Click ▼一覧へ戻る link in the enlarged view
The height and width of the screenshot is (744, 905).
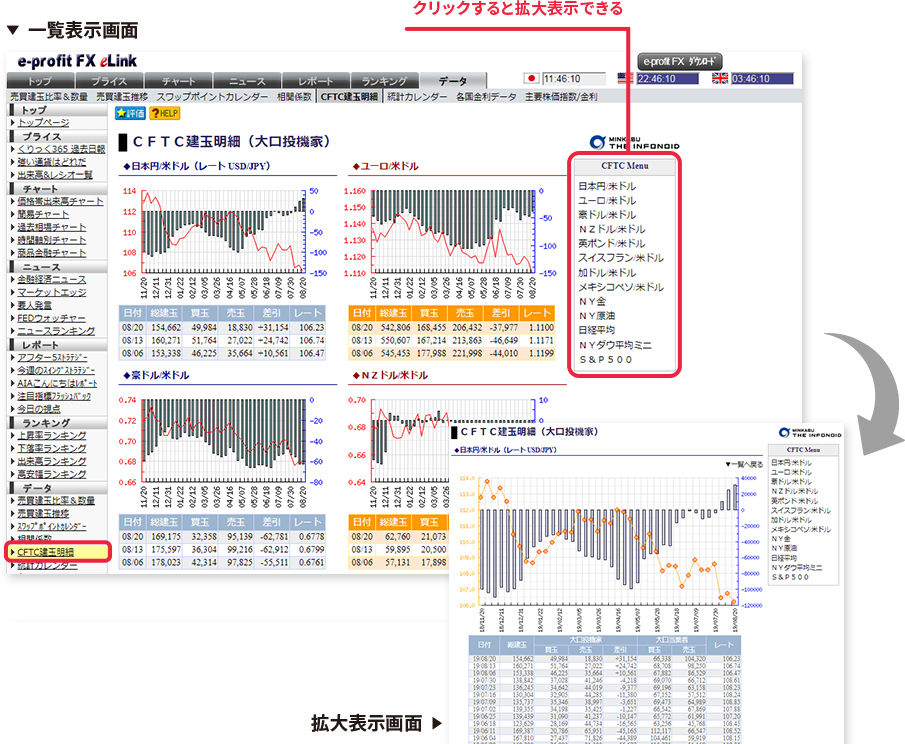click(744, 464)
